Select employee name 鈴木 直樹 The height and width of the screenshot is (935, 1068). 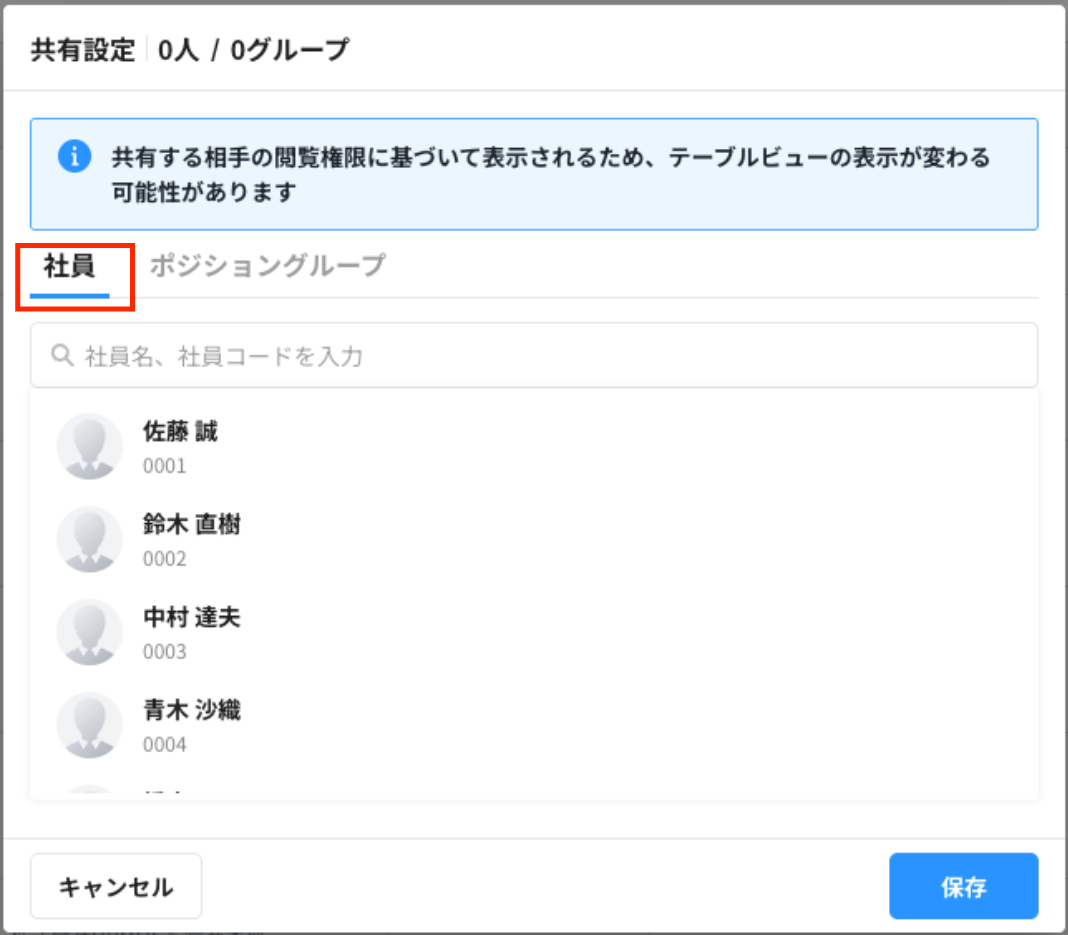pyautogui.click(x=191, y=525)
